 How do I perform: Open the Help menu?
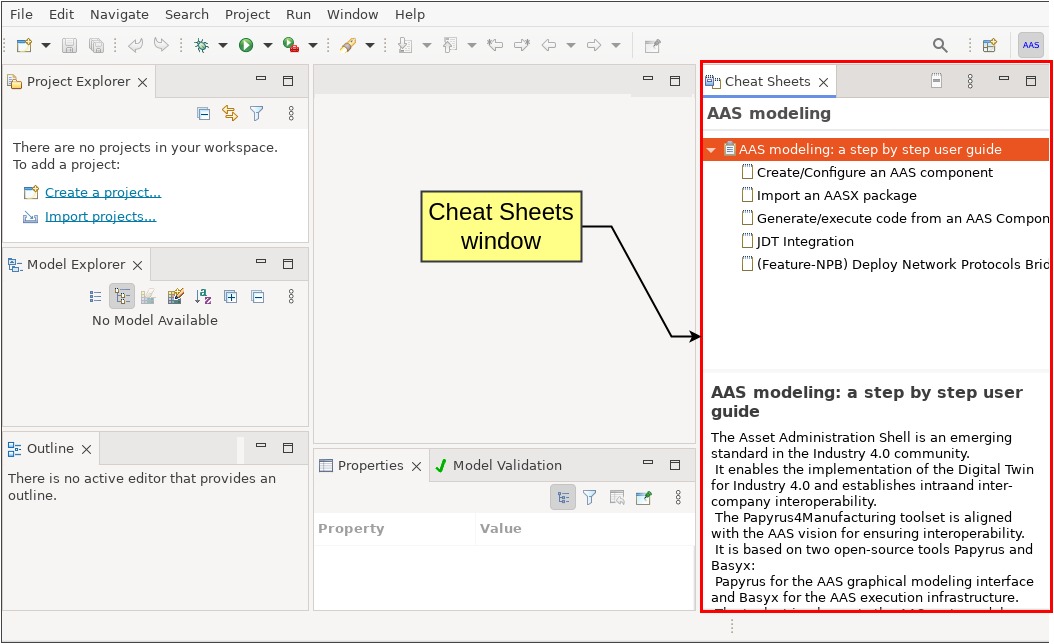point(409,14)
